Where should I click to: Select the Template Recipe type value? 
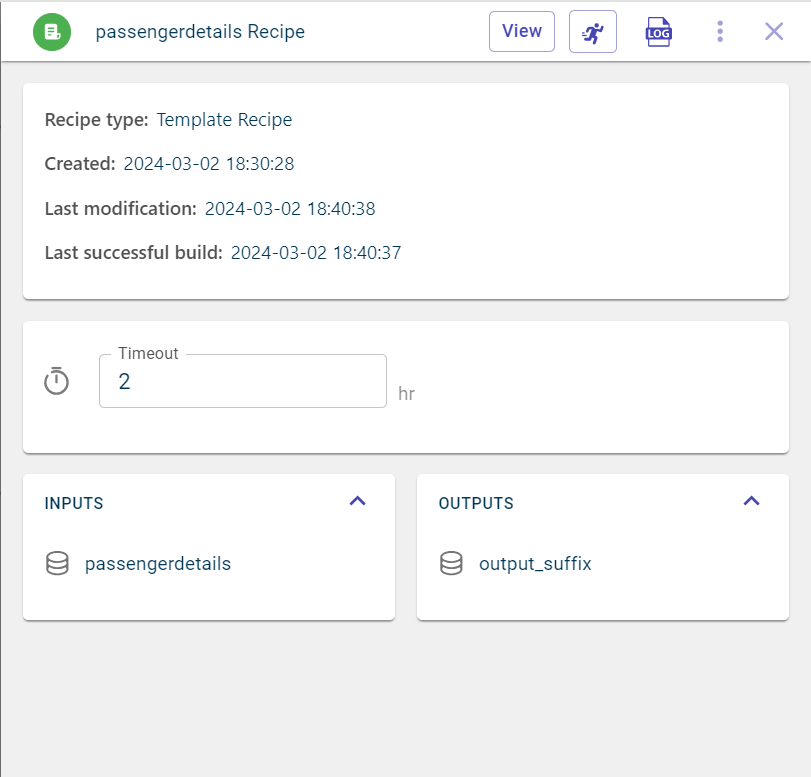[224, 120]
